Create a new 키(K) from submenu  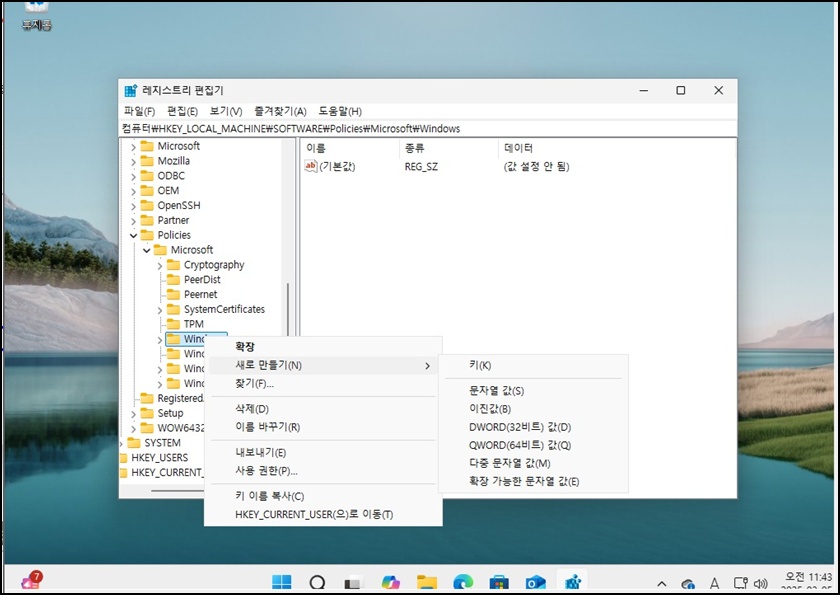(534, 365)
